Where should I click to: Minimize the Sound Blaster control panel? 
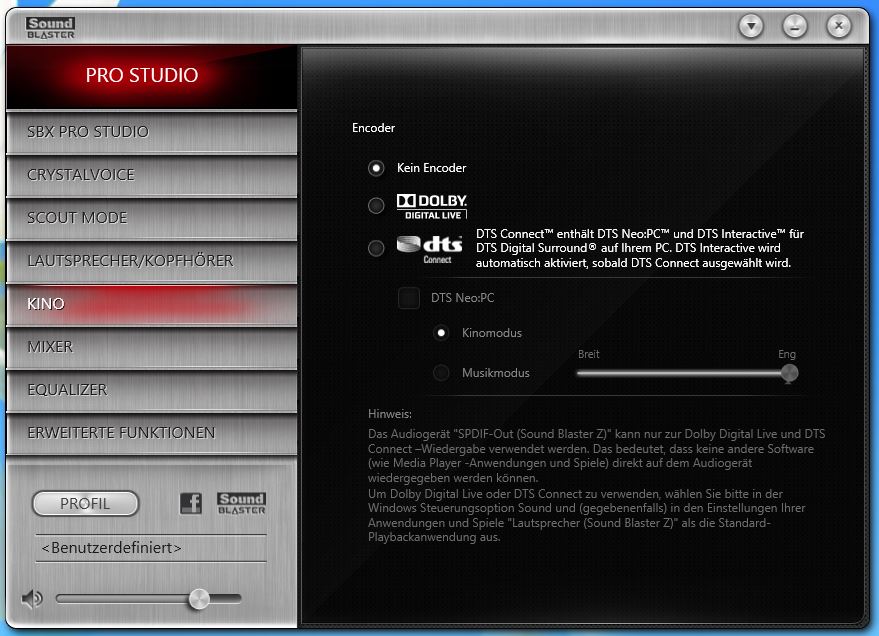[794, 26]
